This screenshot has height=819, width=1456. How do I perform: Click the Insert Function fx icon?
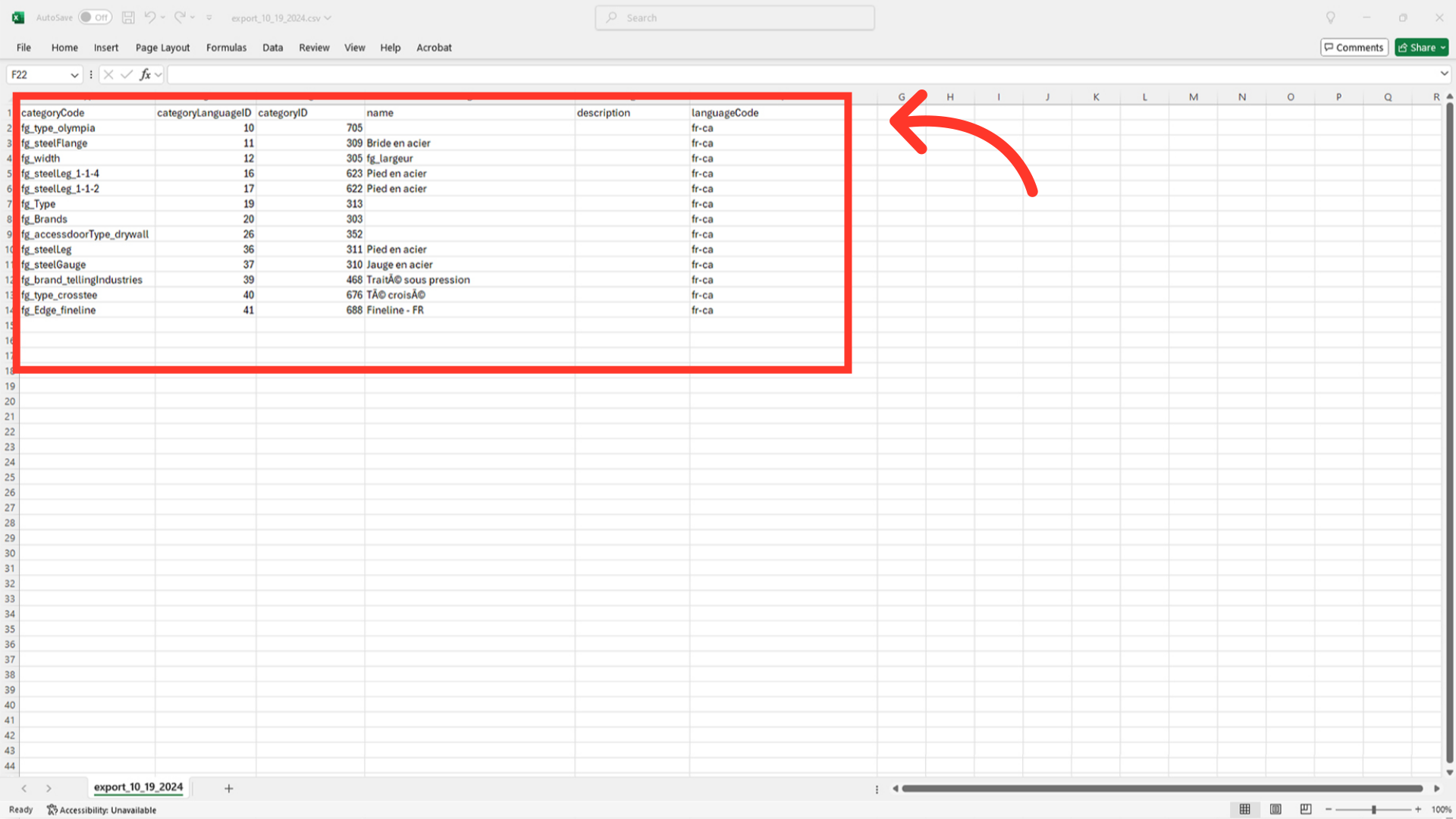tap(145, 74)
